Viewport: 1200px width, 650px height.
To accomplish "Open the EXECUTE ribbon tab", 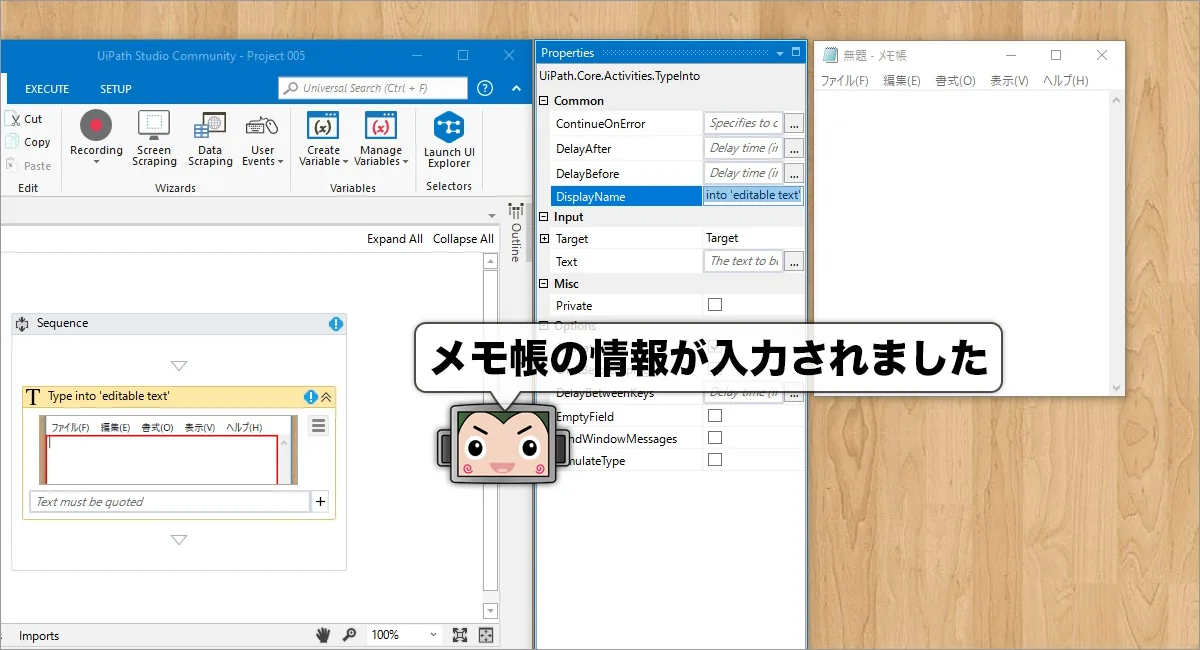I will click(47, 89).
